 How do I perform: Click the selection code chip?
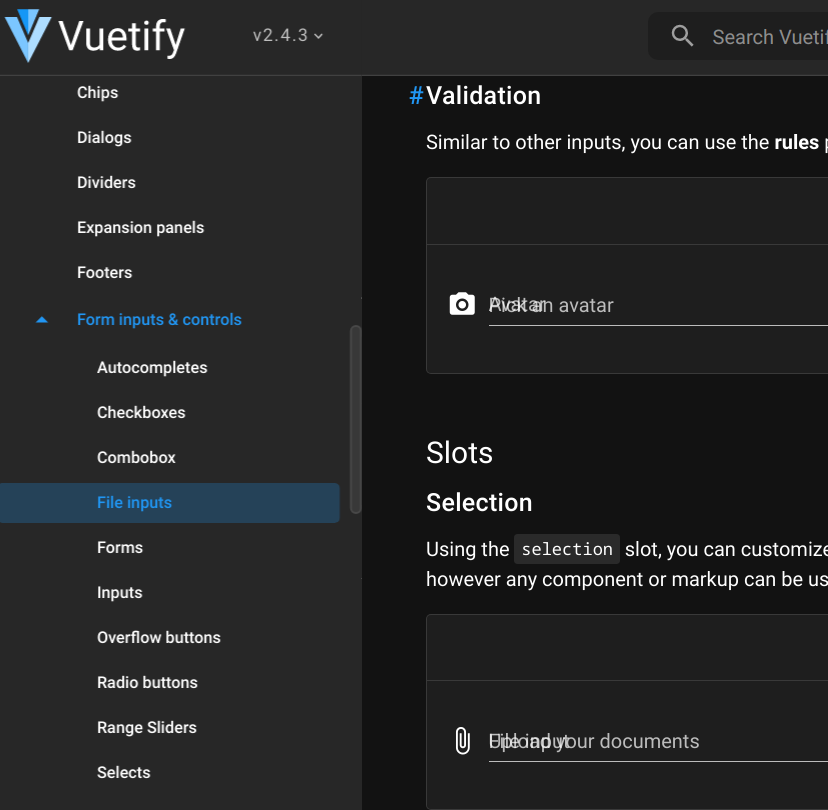pyautogui.click(x=566, y=548)
